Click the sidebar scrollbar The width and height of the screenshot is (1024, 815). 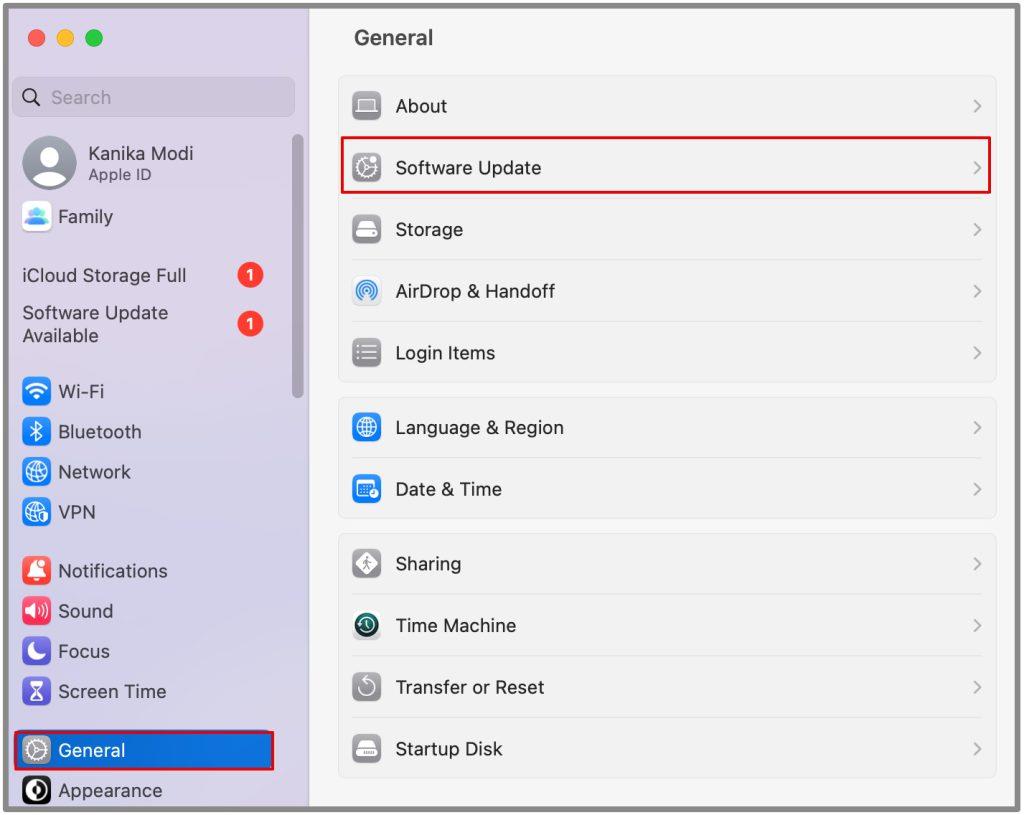point(298,266)
